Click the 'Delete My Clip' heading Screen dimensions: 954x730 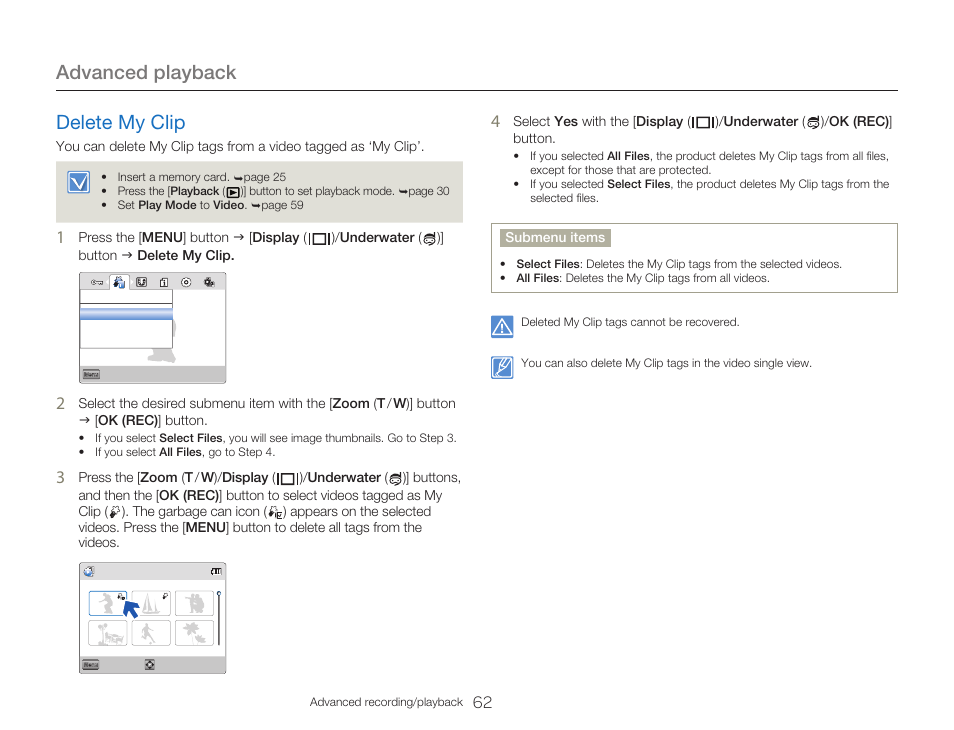(x=120, y=122)
